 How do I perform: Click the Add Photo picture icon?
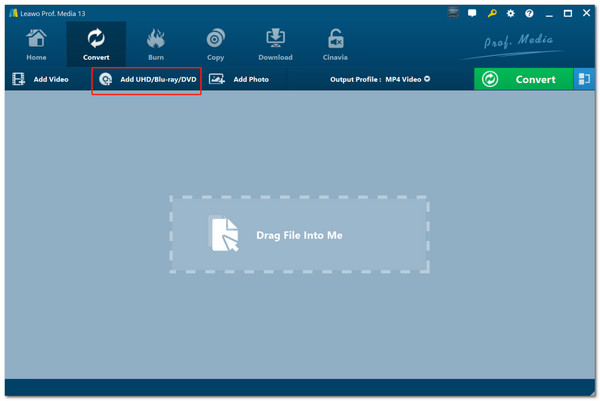[x=217, y=79]
